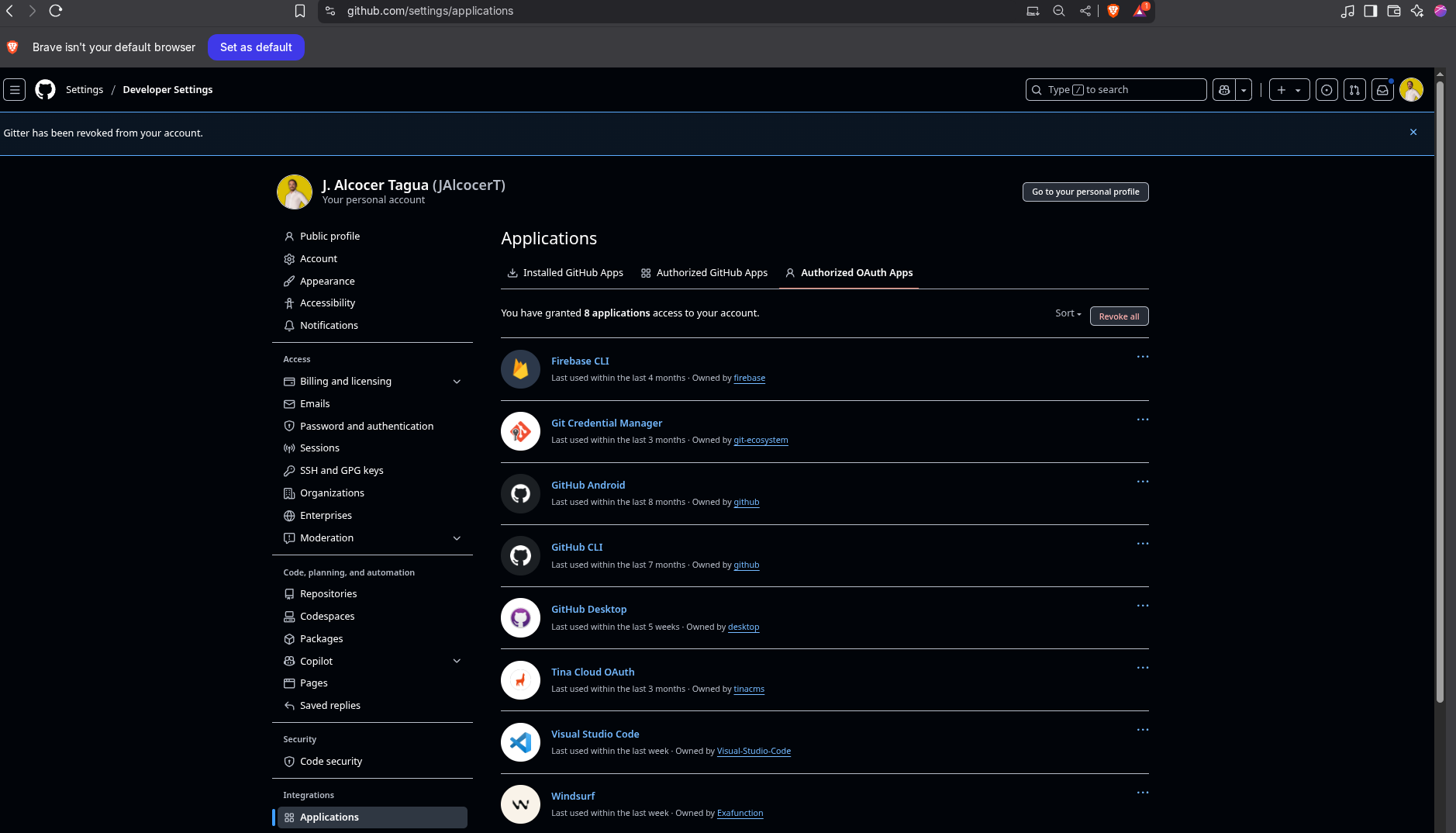Click Set as default browser button
Image resolution: width=1456 pixels, height=833 pixels.
coord(256,47)
